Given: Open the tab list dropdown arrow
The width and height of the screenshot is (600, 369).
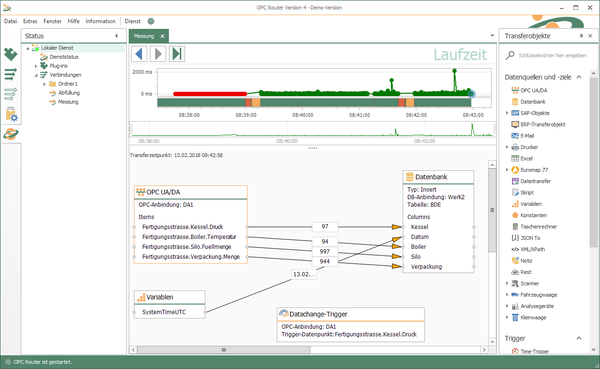Looking at the screenshot, I should (492, 36).
